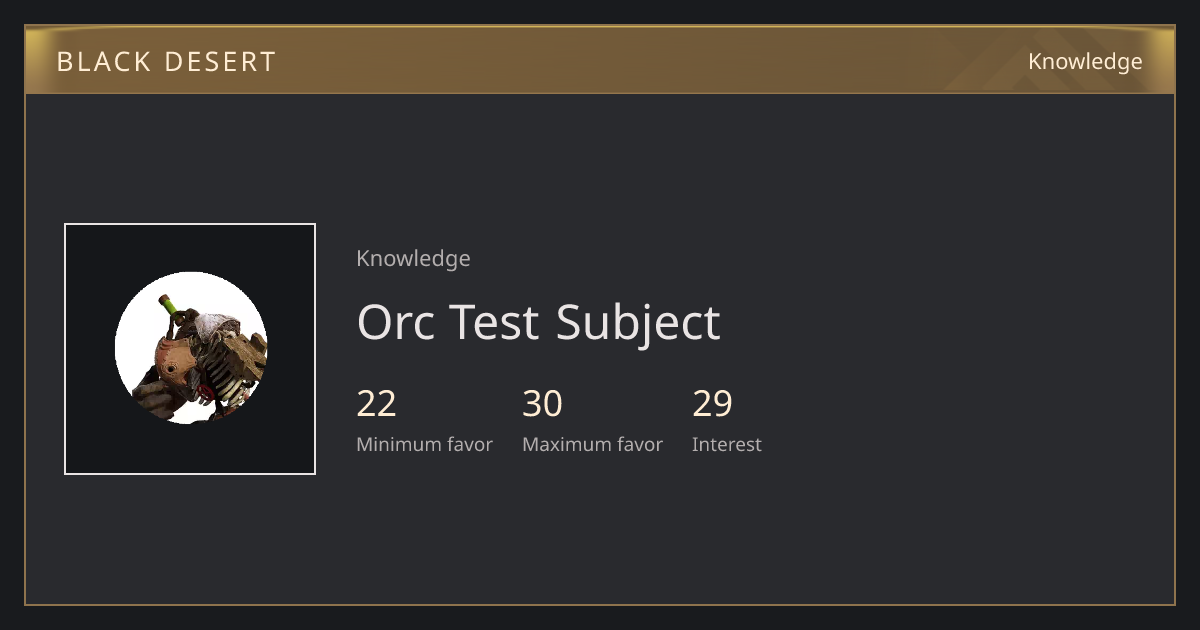Select the square image frame around the portrait
The width and height of the screenshot is (1200, 630).
point(190,349)
